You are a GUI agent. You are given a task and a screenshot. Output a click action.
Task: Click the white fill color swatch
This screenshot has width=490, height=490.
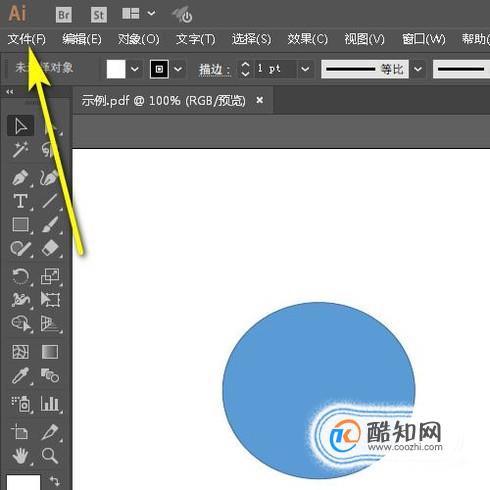(x=116, y=69)
